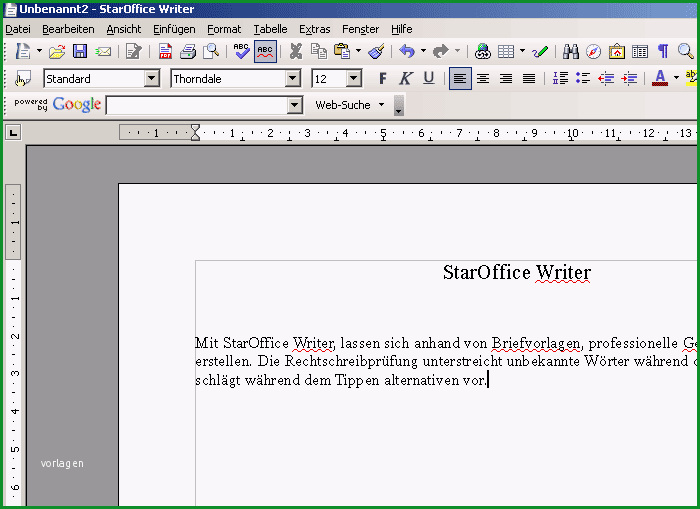This screenshot has width=700, height=509.
Task: Apply red font color A swatch
Action: 660,79
